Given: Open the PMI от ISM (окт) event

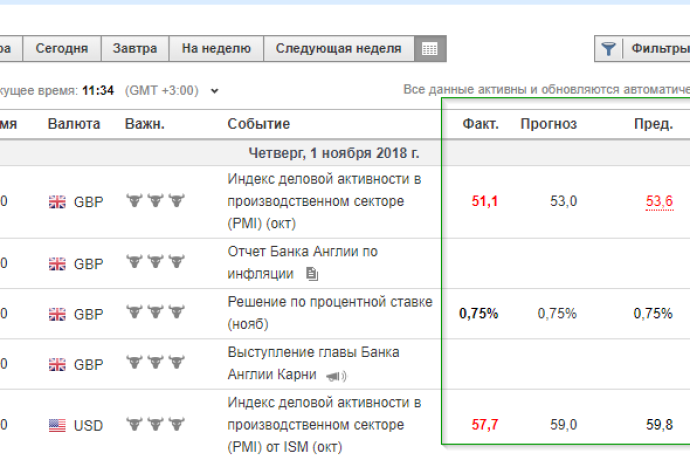Looking at the screenshot, I should [x=324, y=425].
